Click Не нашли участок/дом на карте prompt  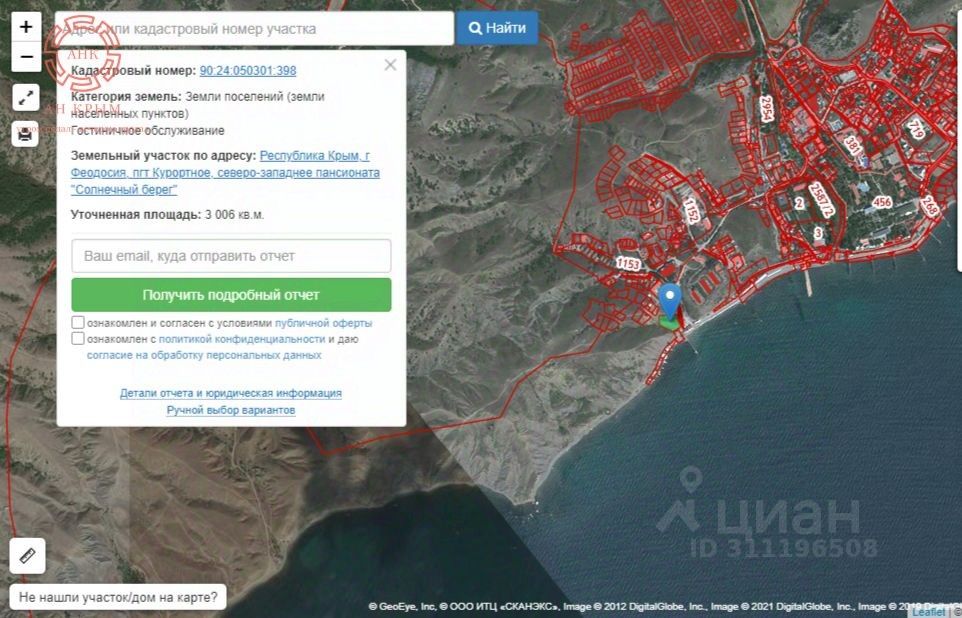pyautogui.click(x=118, y=597)
